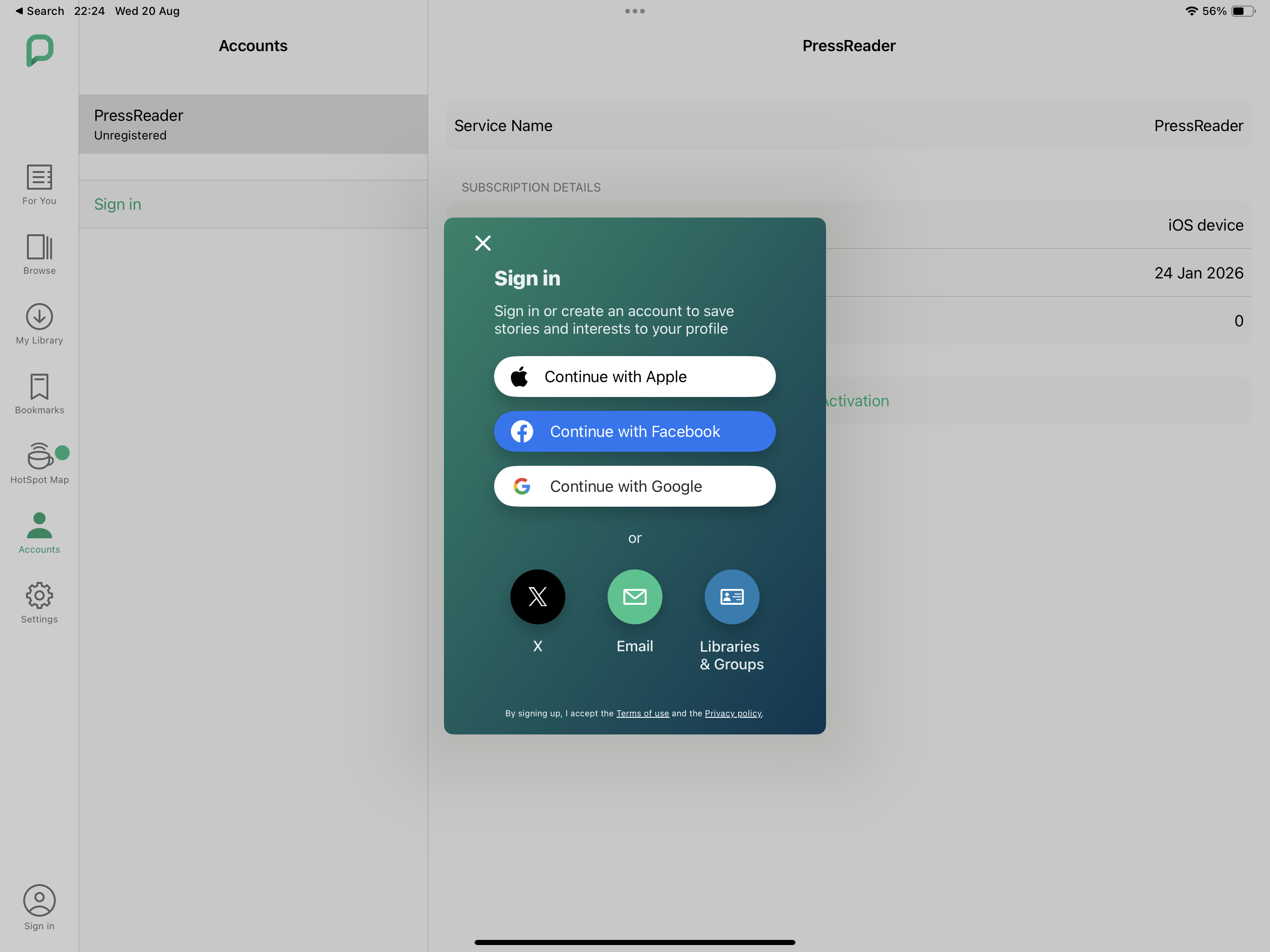Open Settings from the sidebar

(x=39, y=602)
